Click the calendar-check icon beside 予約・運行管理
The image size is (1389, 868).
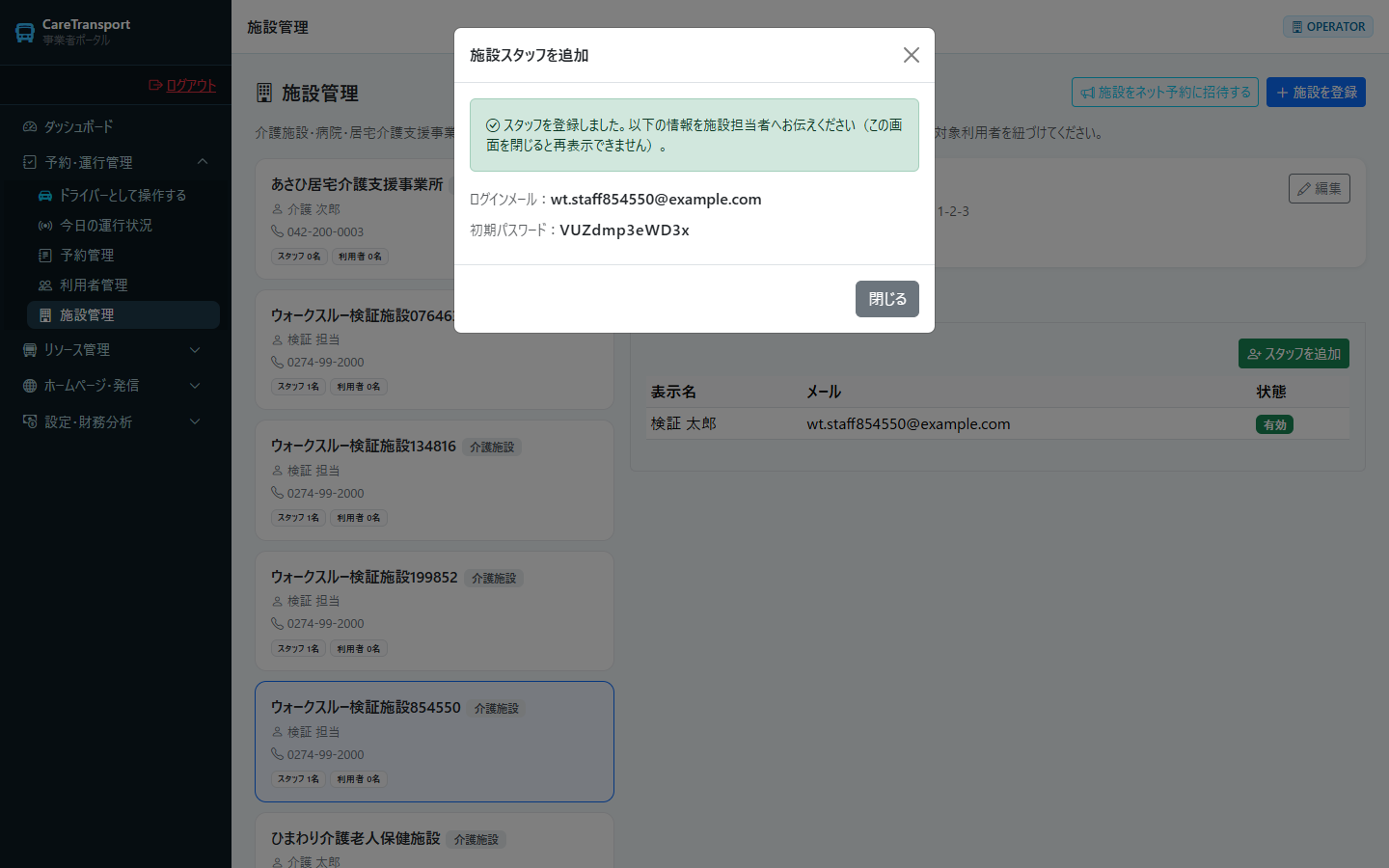tap(30, 162)
